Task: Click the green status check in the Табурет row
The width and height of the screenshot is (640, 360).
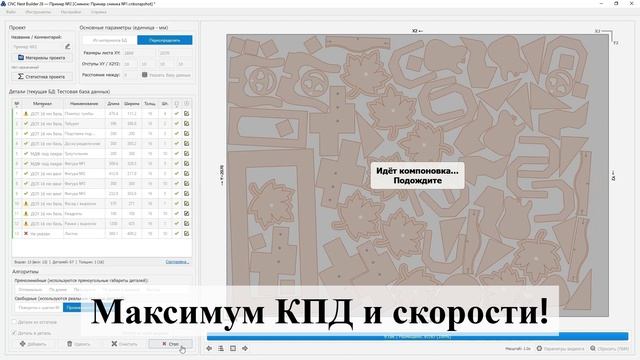Action: click(x=26, y=124)
